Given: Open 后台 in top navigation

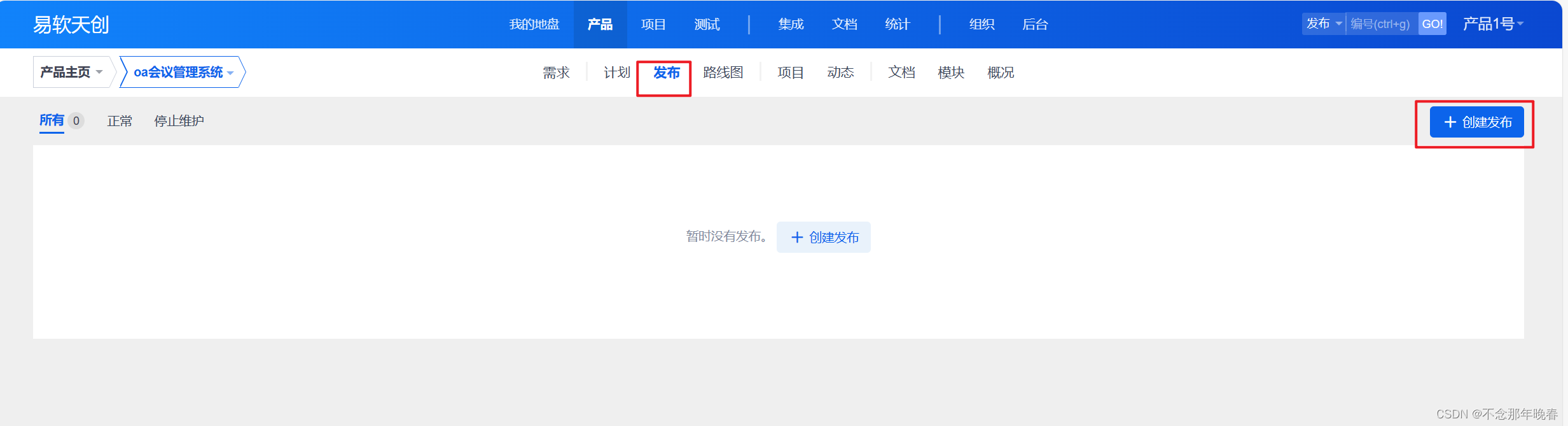Looking at the screenshot, I should tap(1035, 24).
